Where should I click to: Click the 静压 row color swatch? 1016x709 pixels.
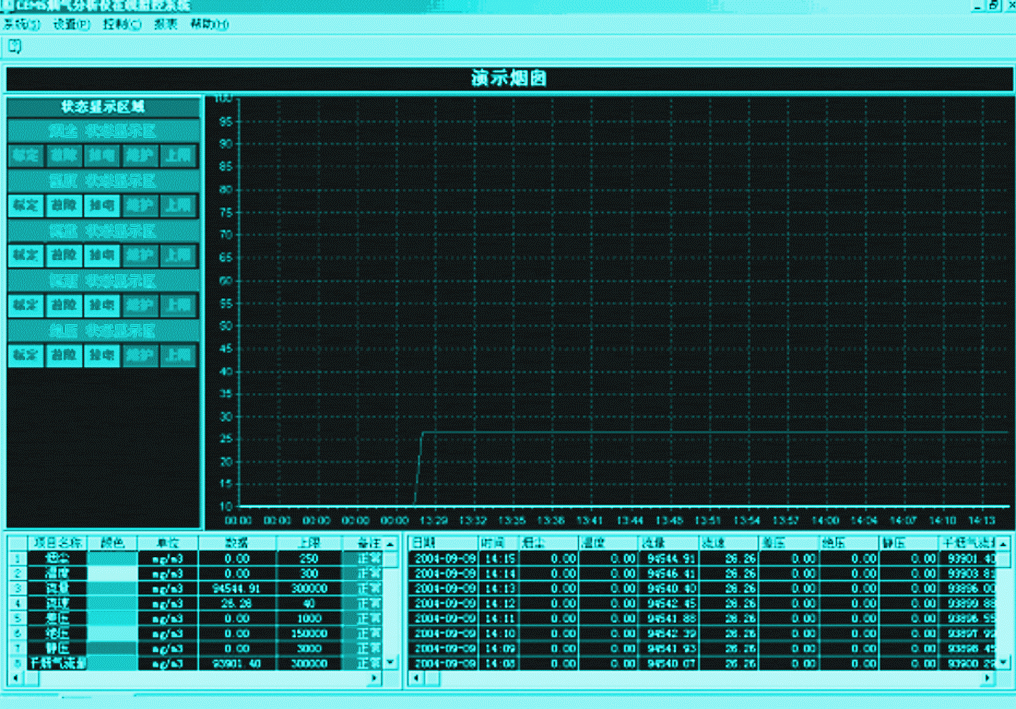pos(113,648)
